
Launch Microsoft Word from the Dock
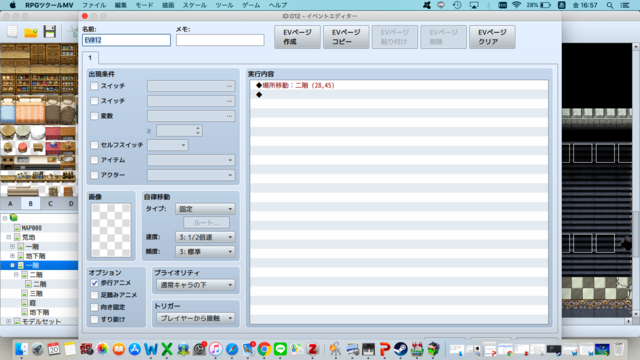coord(151,349)
